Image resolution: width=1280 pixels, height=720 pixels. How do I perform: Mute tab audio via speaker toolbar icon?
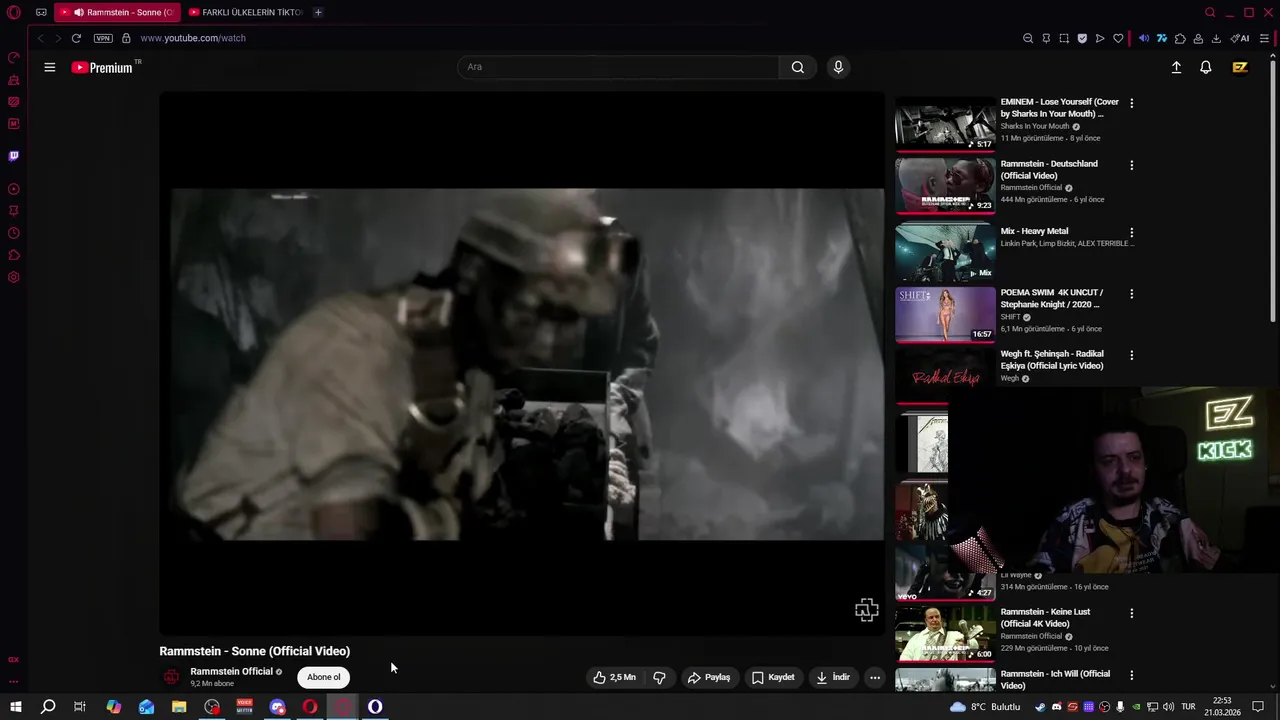click(1144, 38)
